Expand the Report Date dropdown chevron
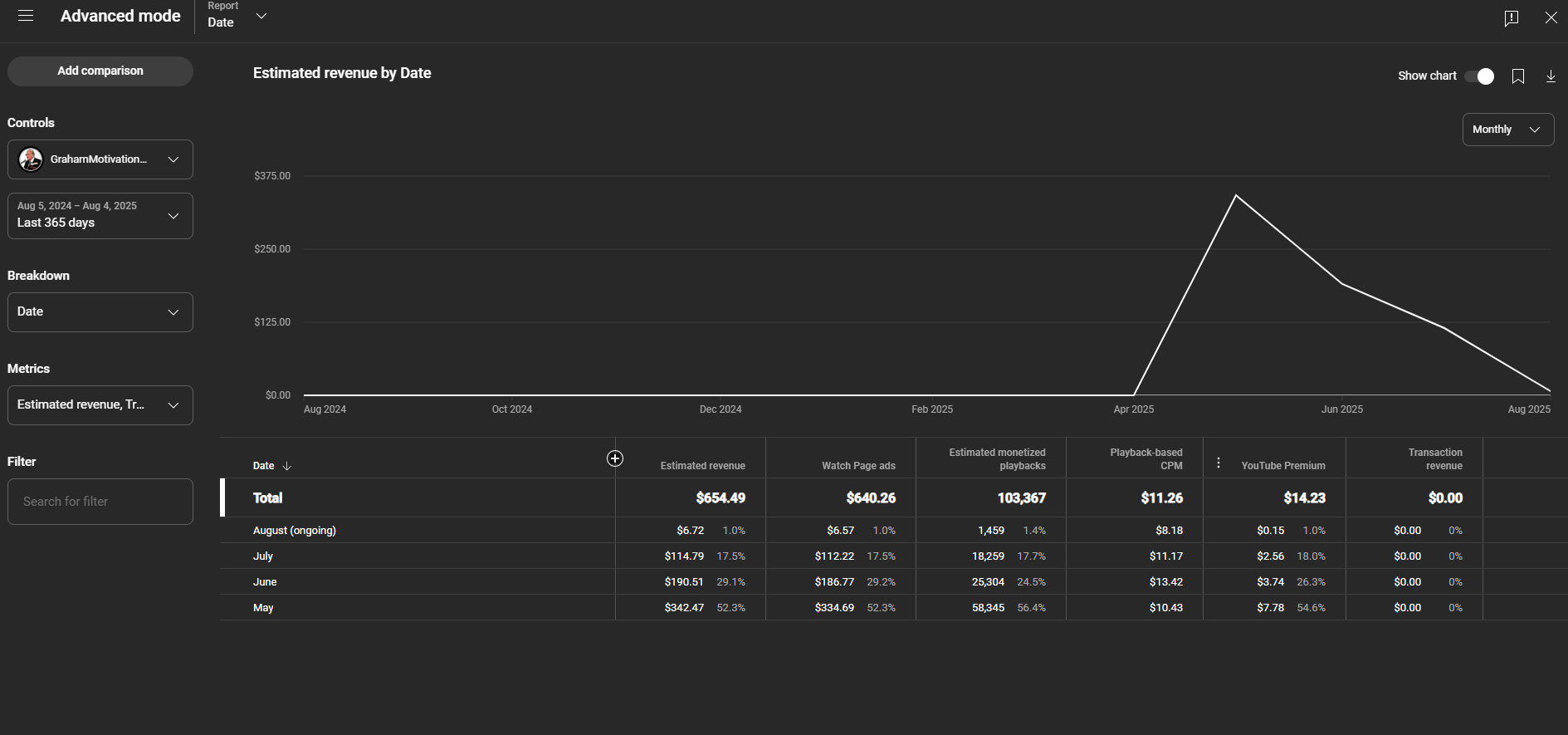This screenshot has height=735, width=1568. pyautogui.click(x=261, y=16)
